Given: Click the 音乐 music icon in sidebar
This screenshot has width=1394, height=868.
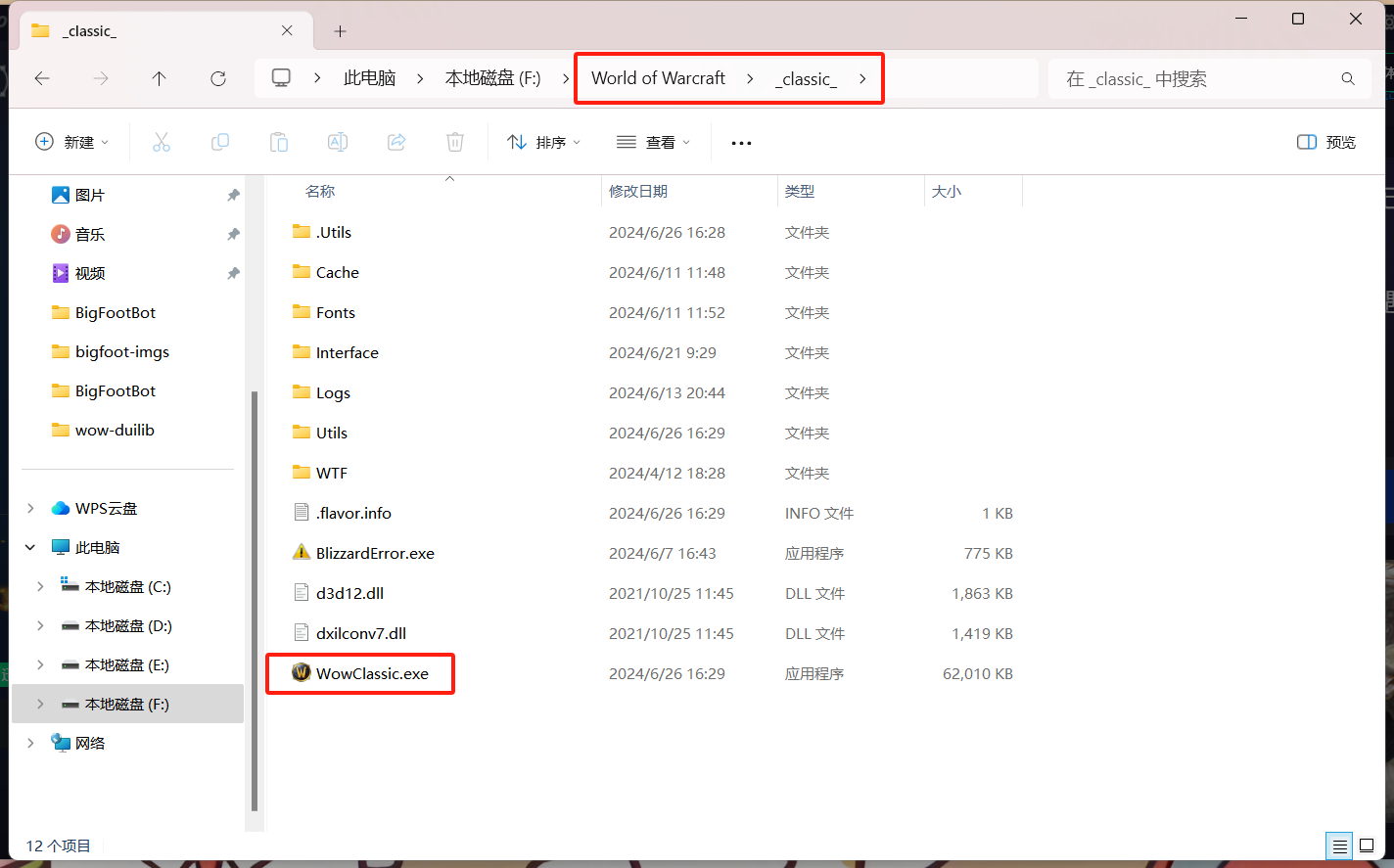Looking at the screenshot, I should [x=61, y=234].
